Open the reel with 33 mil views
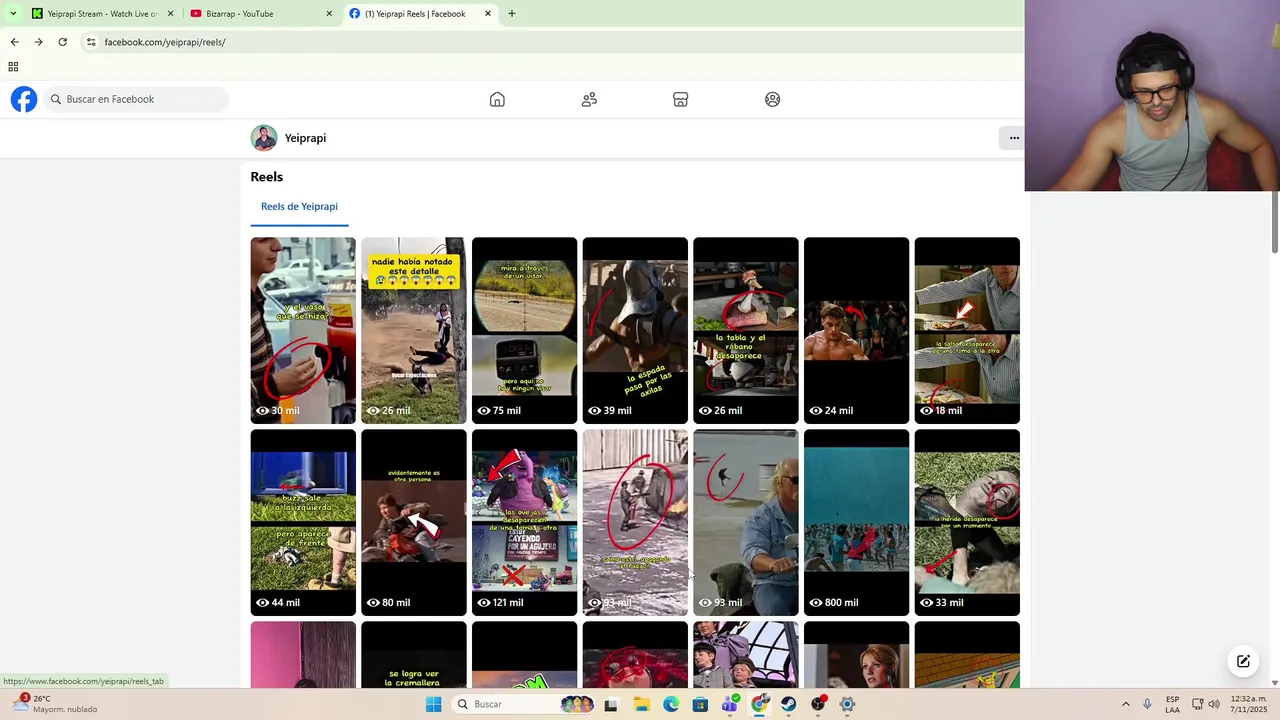 (967, 522)
